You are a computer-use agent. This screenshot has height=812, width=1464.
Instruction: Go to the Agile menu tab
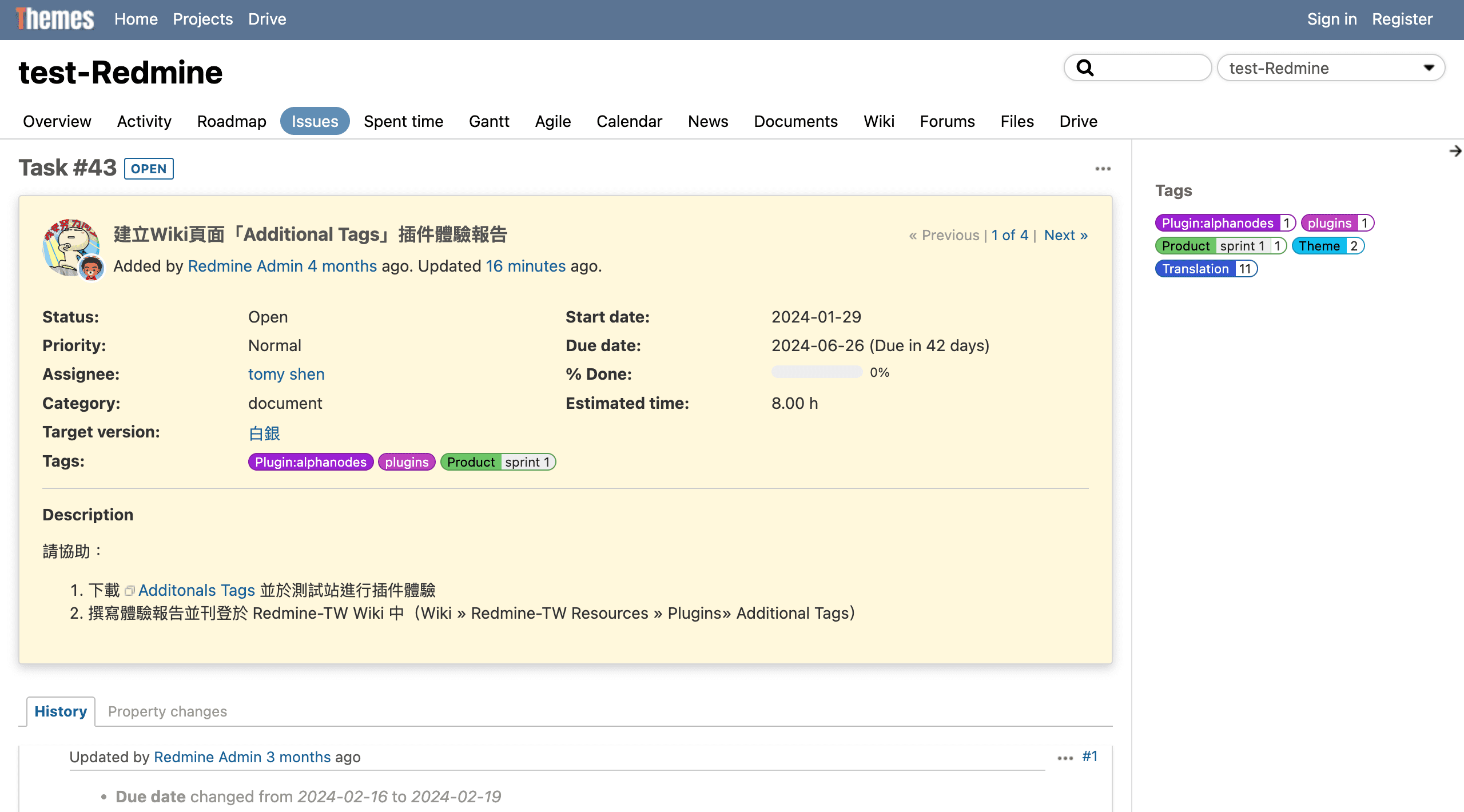coord(552,121)
